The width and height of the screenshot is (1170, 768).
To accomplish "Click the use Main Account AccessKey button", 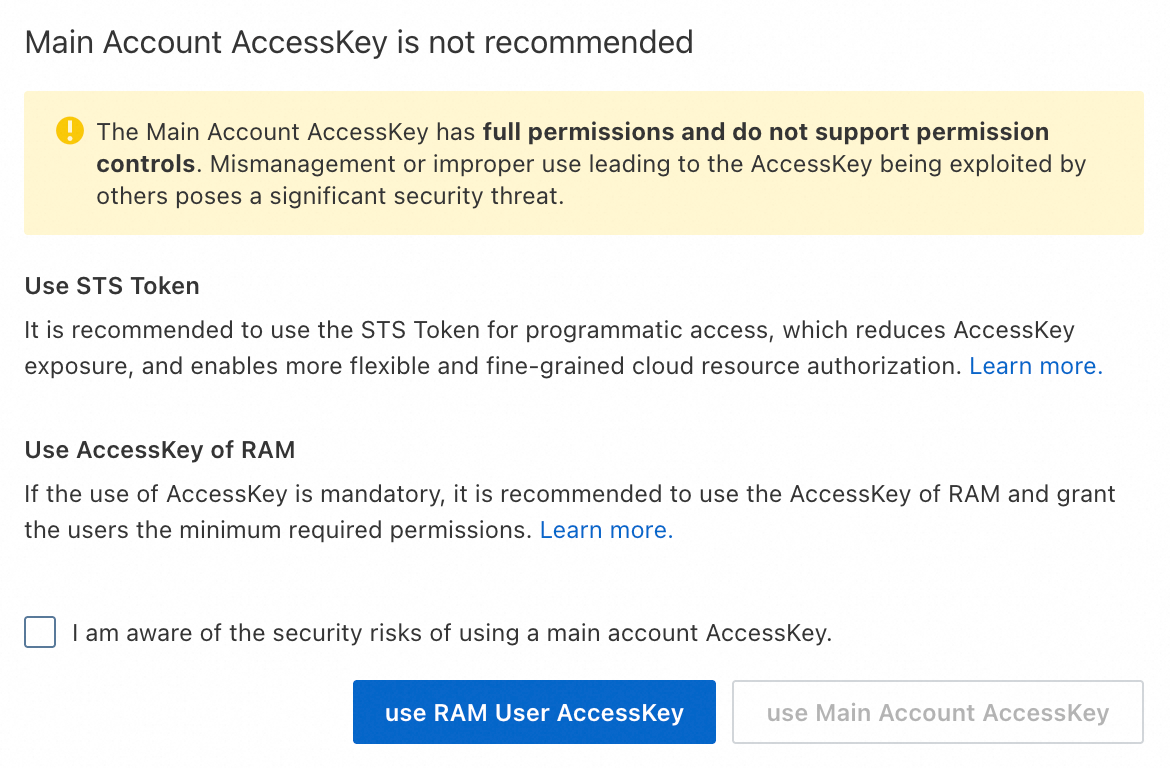I will (937, 713).
